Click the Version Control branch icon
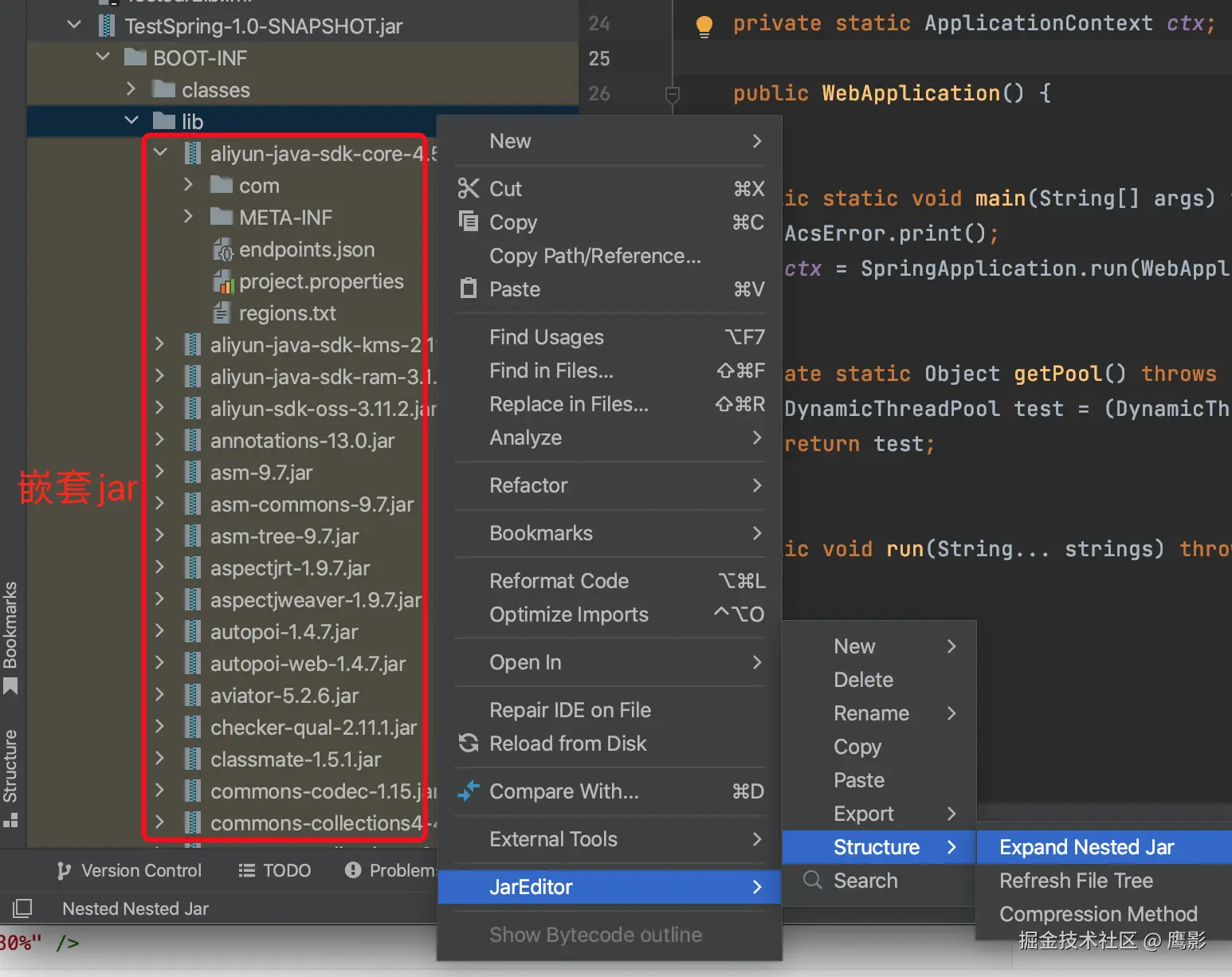This screenshot has height=977, width=1232. point(64,871)
